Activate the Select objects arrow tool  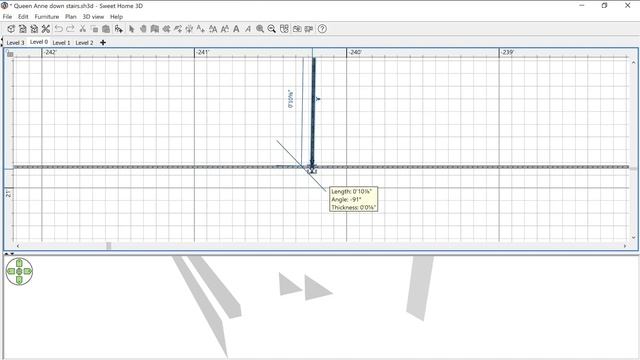tap(131, 29)
